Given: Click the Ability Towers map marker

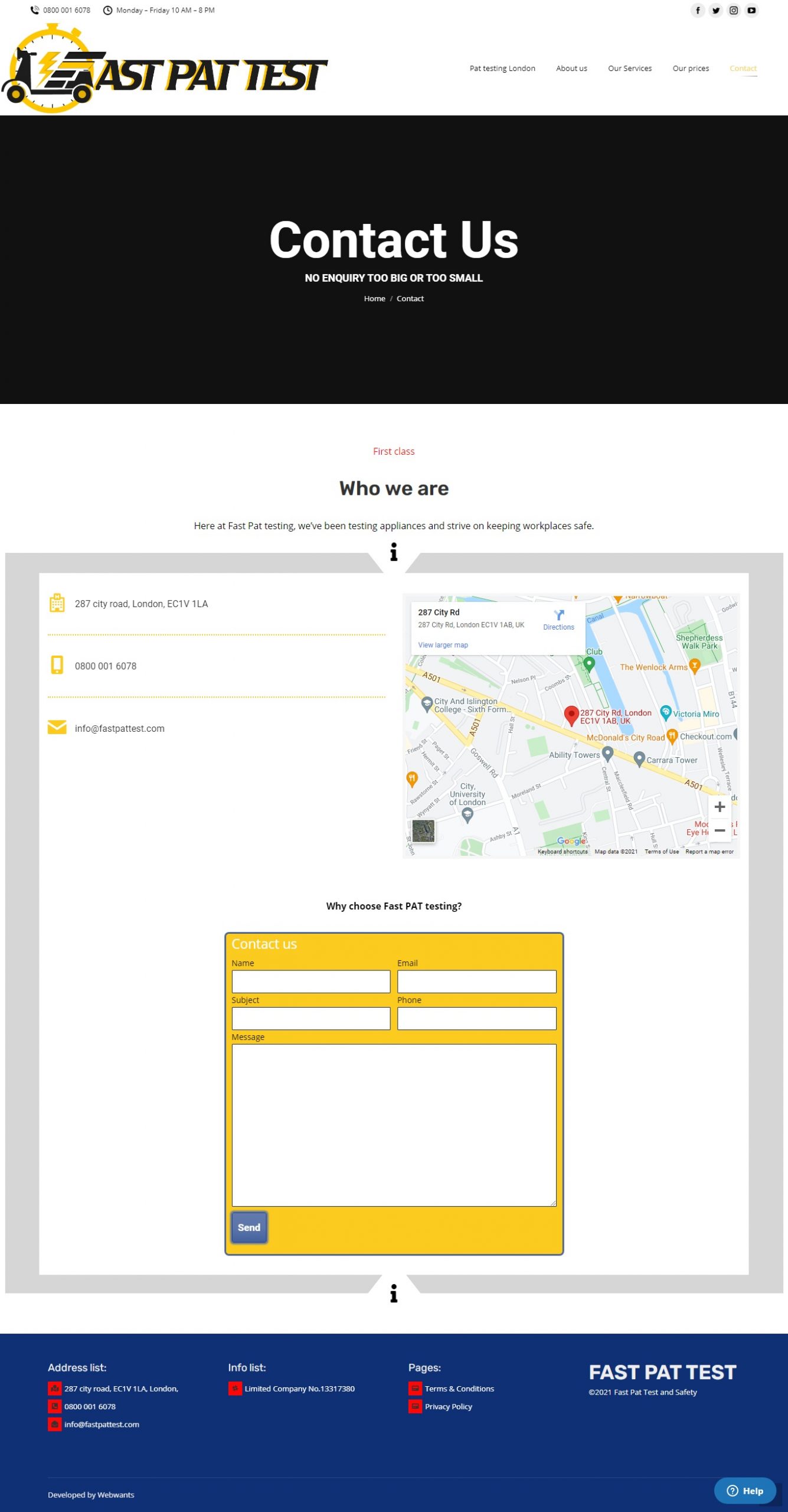Looking at the screenshot, I should point(607,754).
